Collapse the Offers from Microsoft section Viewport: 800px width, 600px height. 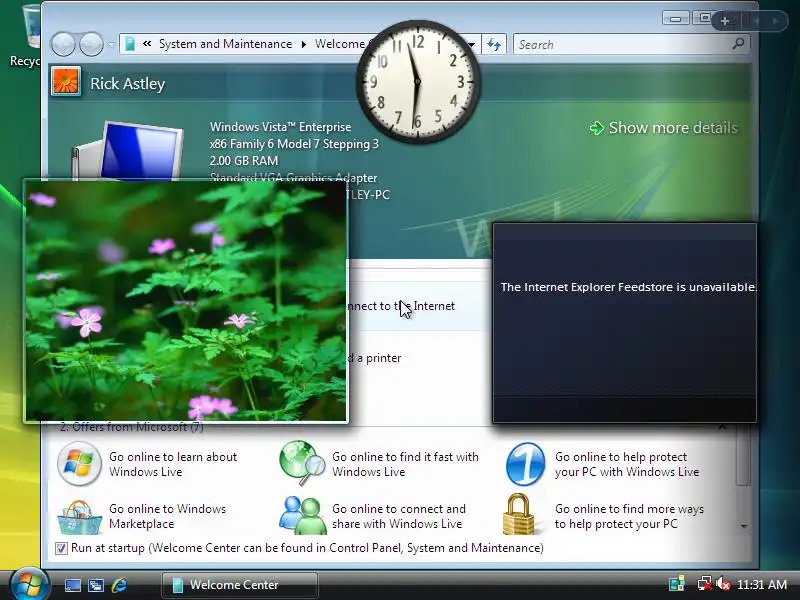722,428
